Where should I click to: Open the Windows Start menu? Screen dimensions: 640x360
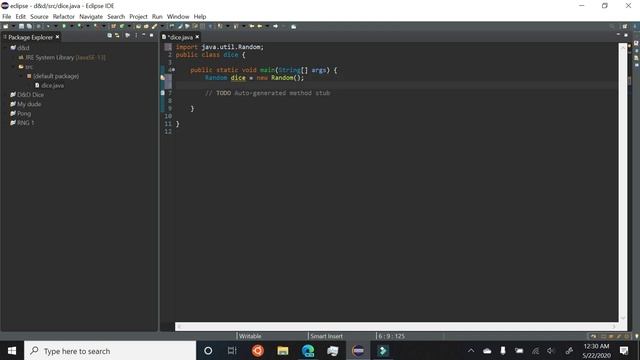click(12, 351)
